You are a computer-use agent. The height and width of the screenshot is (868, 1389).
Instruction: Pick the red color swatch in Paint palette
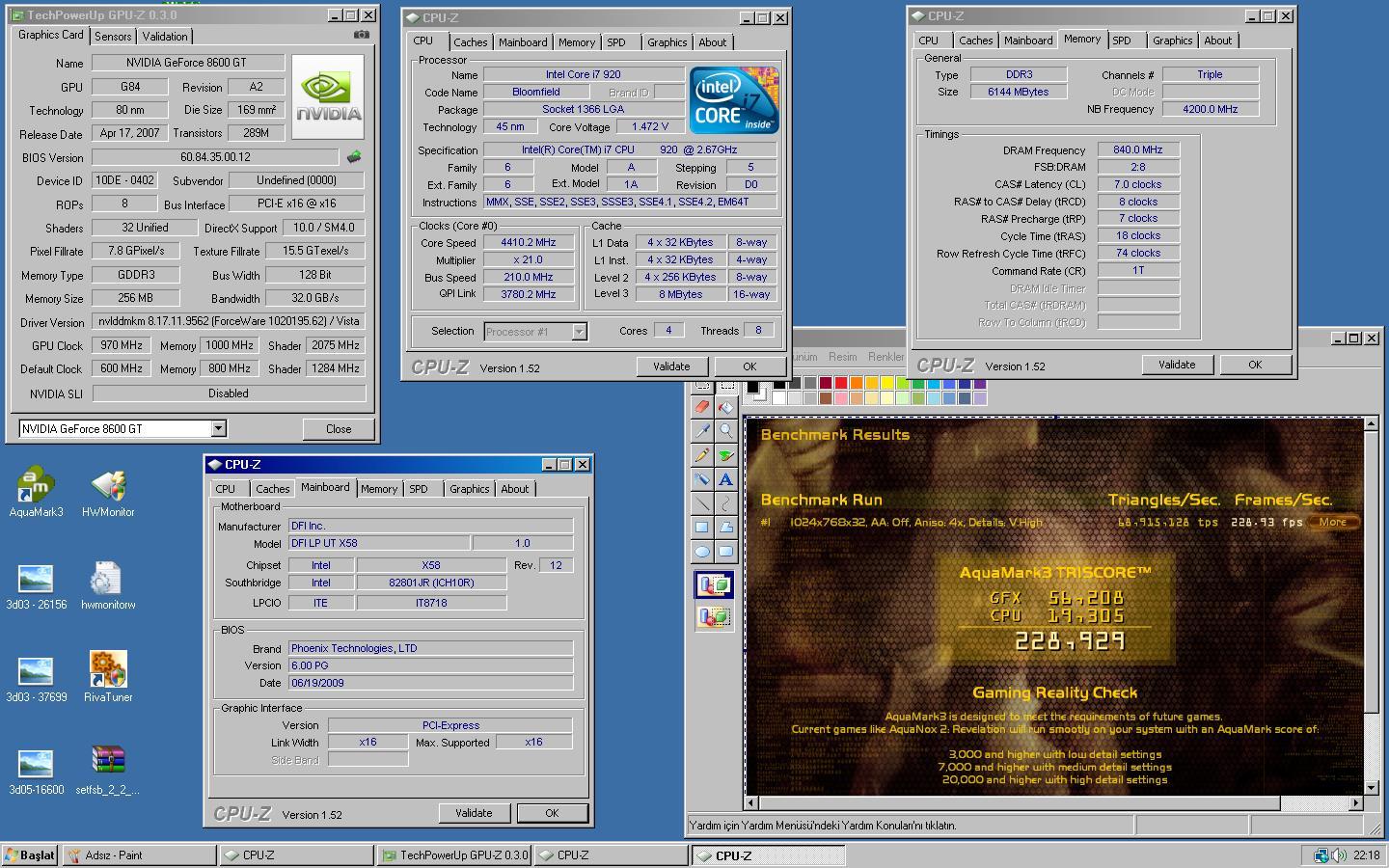(841, 384)
